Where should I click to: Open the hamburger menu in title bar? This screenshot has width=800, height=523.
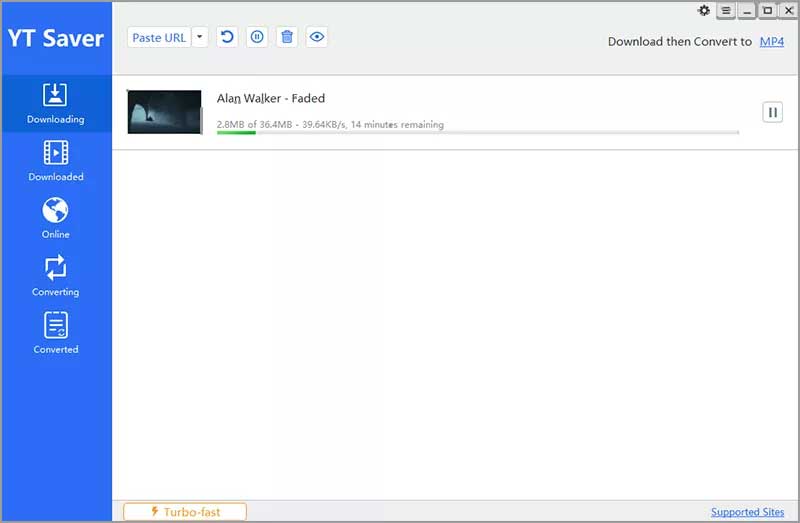pos(726,11)
